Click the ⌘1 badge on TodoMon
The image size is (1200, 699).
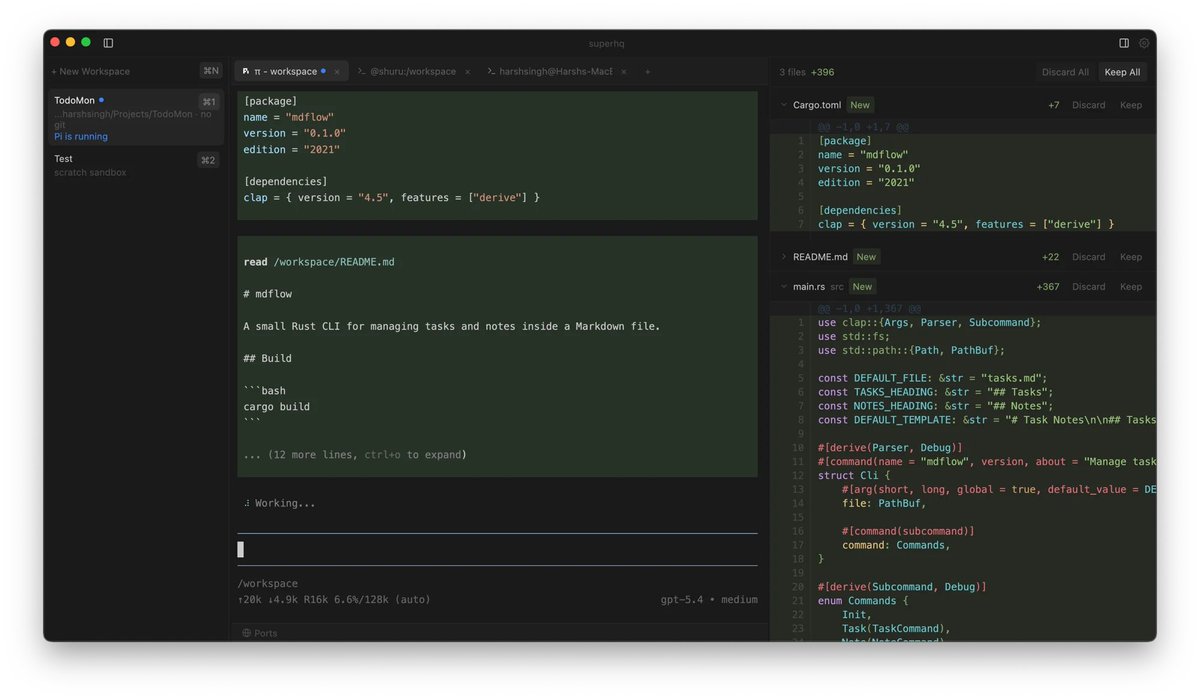tap(208, 102)
